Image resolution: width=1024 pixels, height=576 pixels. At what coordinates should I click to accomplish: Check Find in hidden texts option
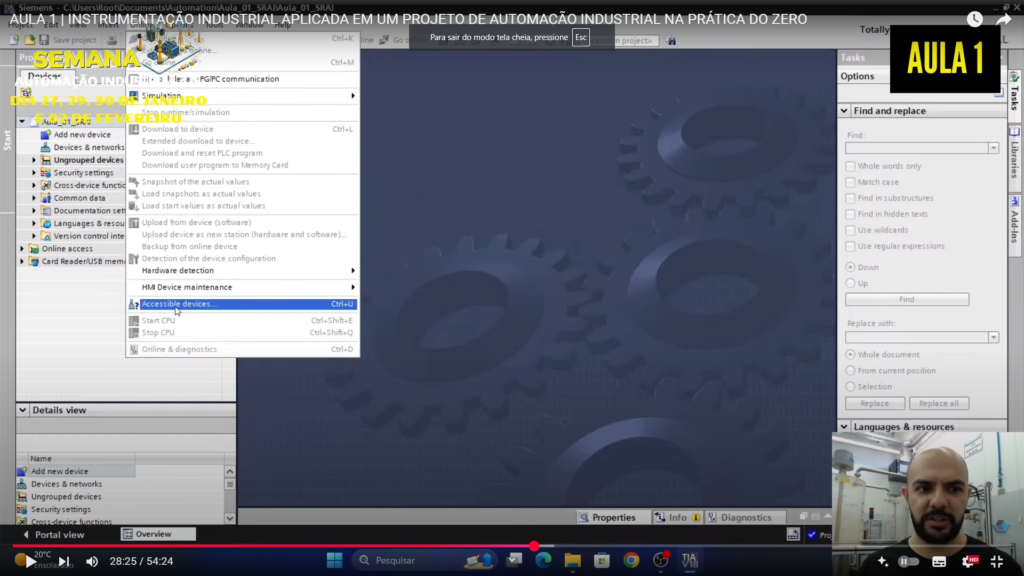tap(850, 214)
